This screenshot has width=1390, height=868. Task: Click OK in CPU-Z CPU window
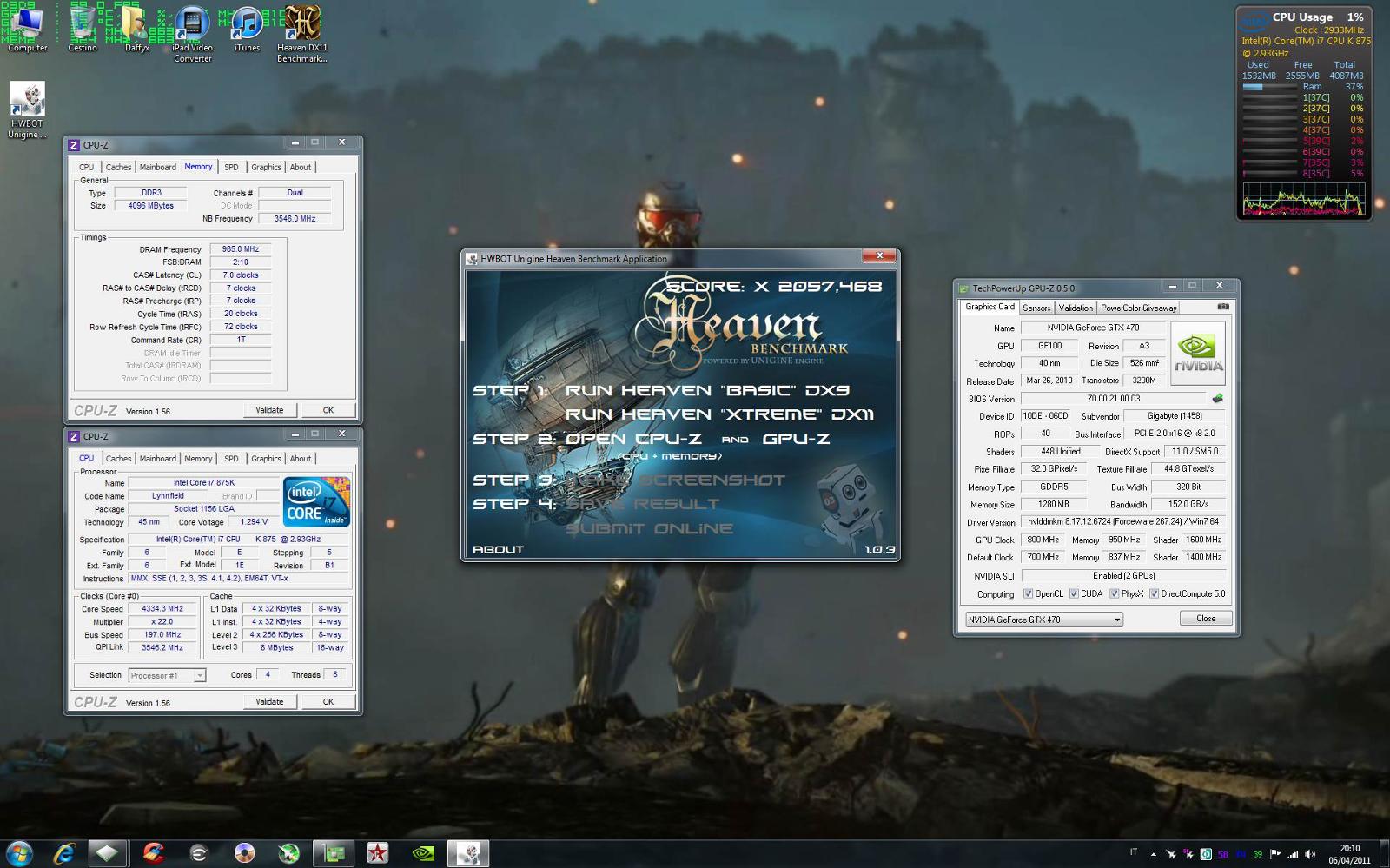coord(328,702)
